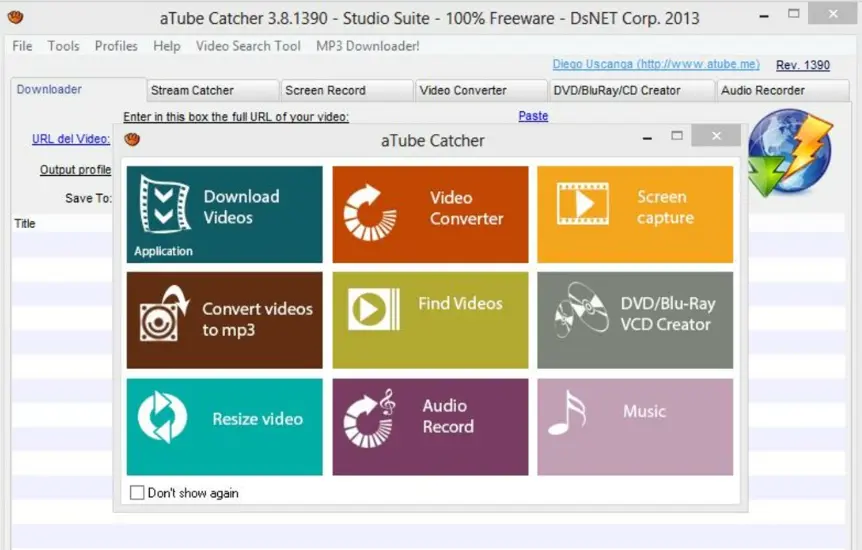
Task: Choose the Resize video tile
Action: tap(224, 426)
